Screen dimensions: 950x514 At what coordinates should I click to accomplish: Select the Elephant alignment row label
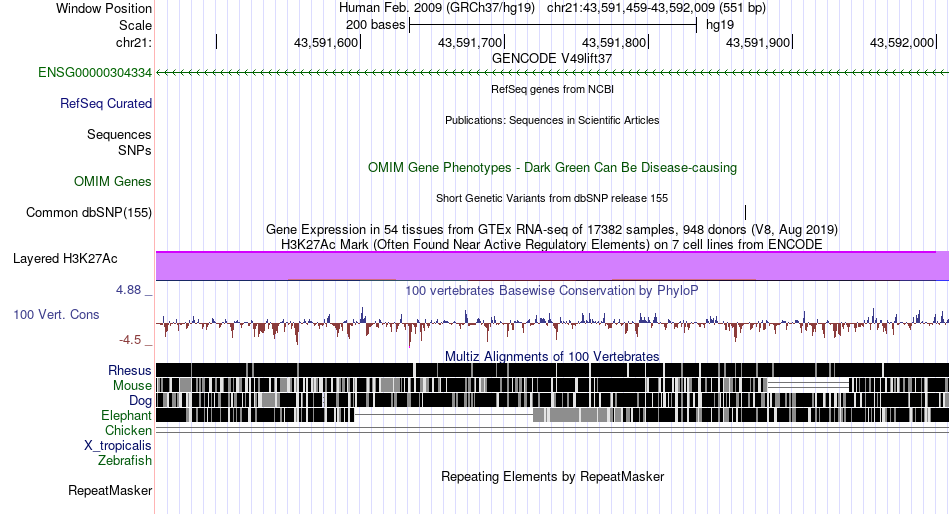coord(126,416)
